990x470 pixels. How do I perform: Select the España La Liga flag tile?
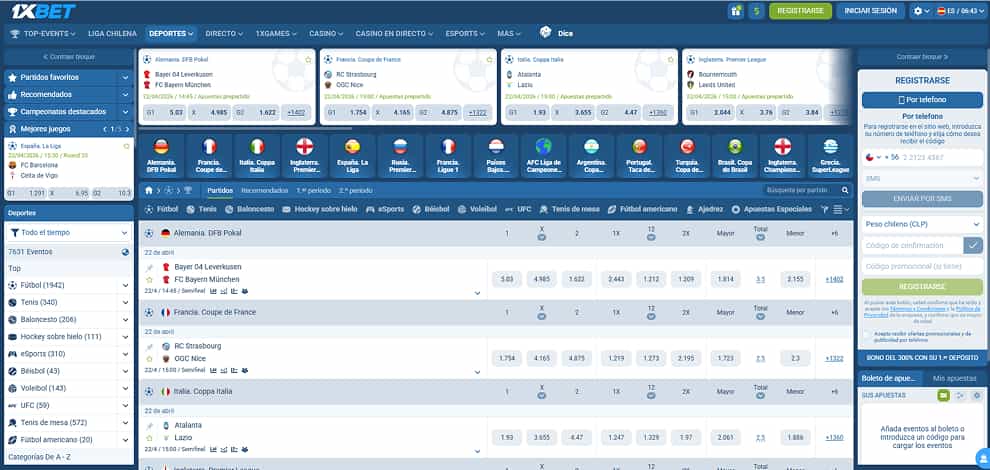coord(352,155)
